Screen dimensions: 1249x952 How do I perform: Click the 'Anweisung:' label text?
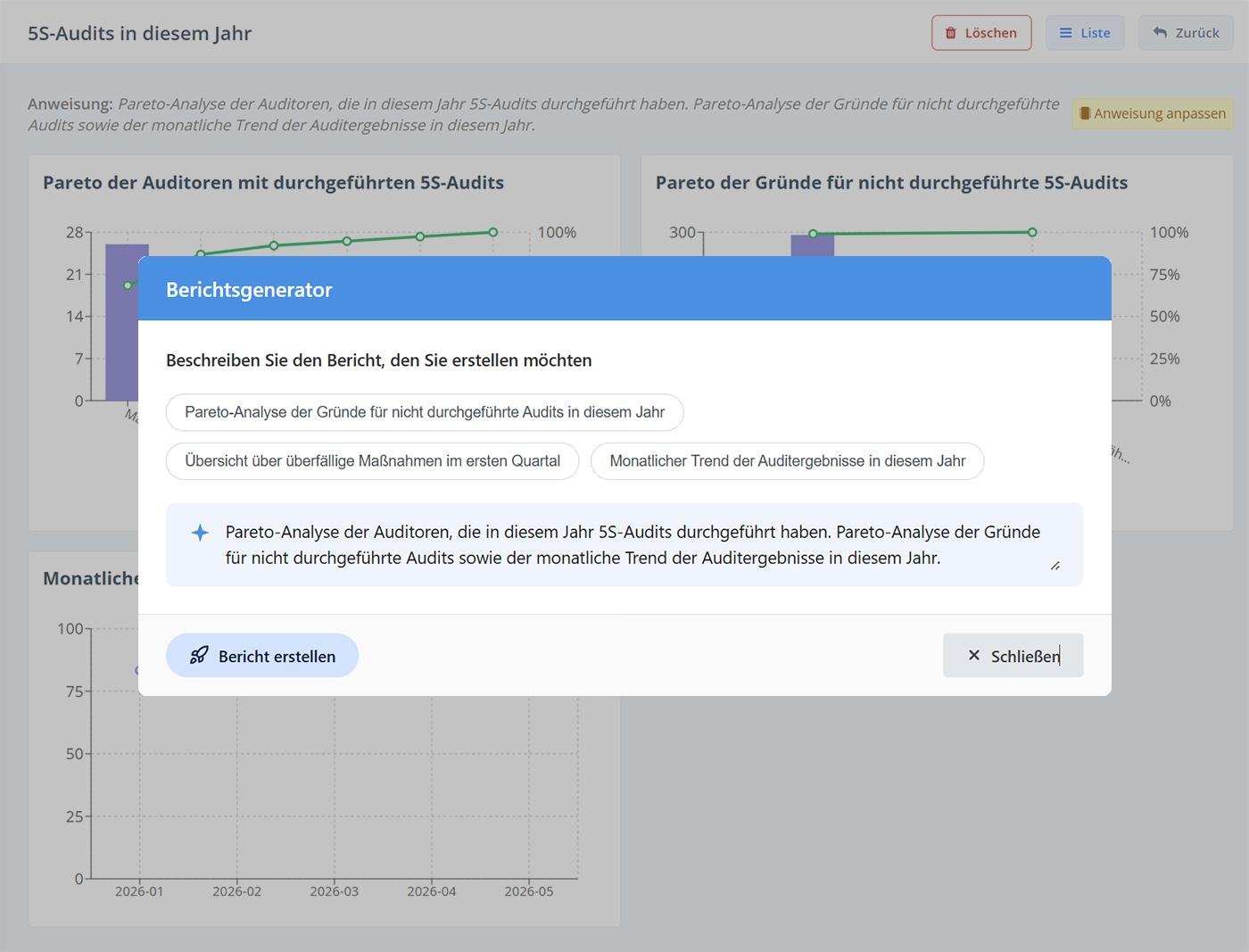coord(70,103)
